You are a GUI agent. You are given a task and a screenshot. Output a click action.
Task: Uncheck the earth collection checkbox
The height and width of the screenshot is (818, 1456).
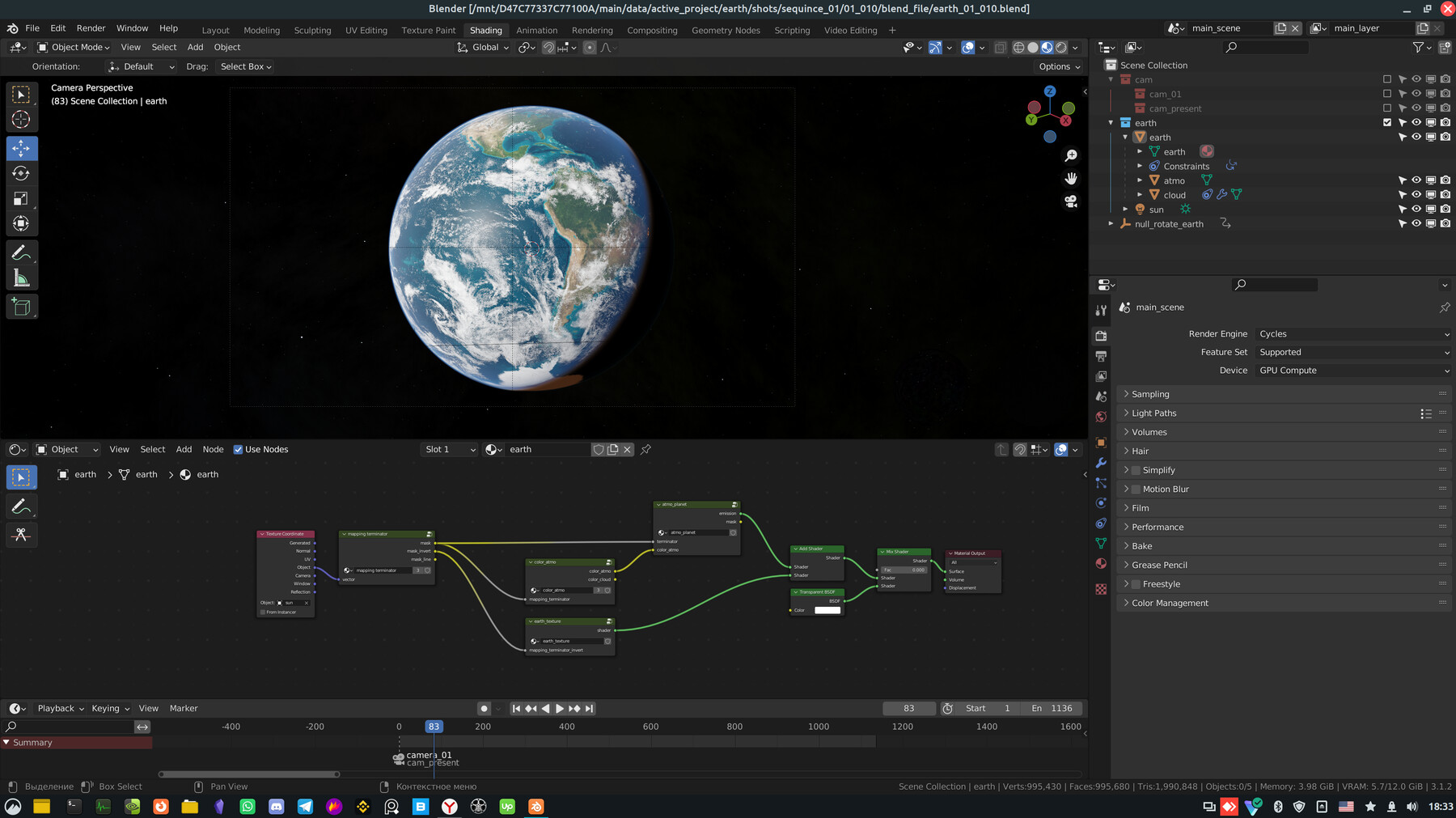[1387, 122]
